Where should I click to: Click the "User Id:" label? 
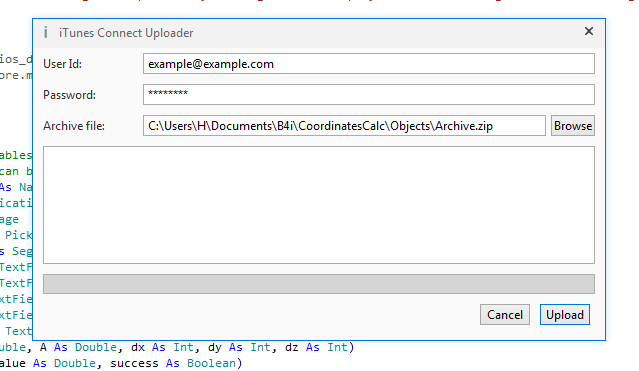[x=62, y=64]
